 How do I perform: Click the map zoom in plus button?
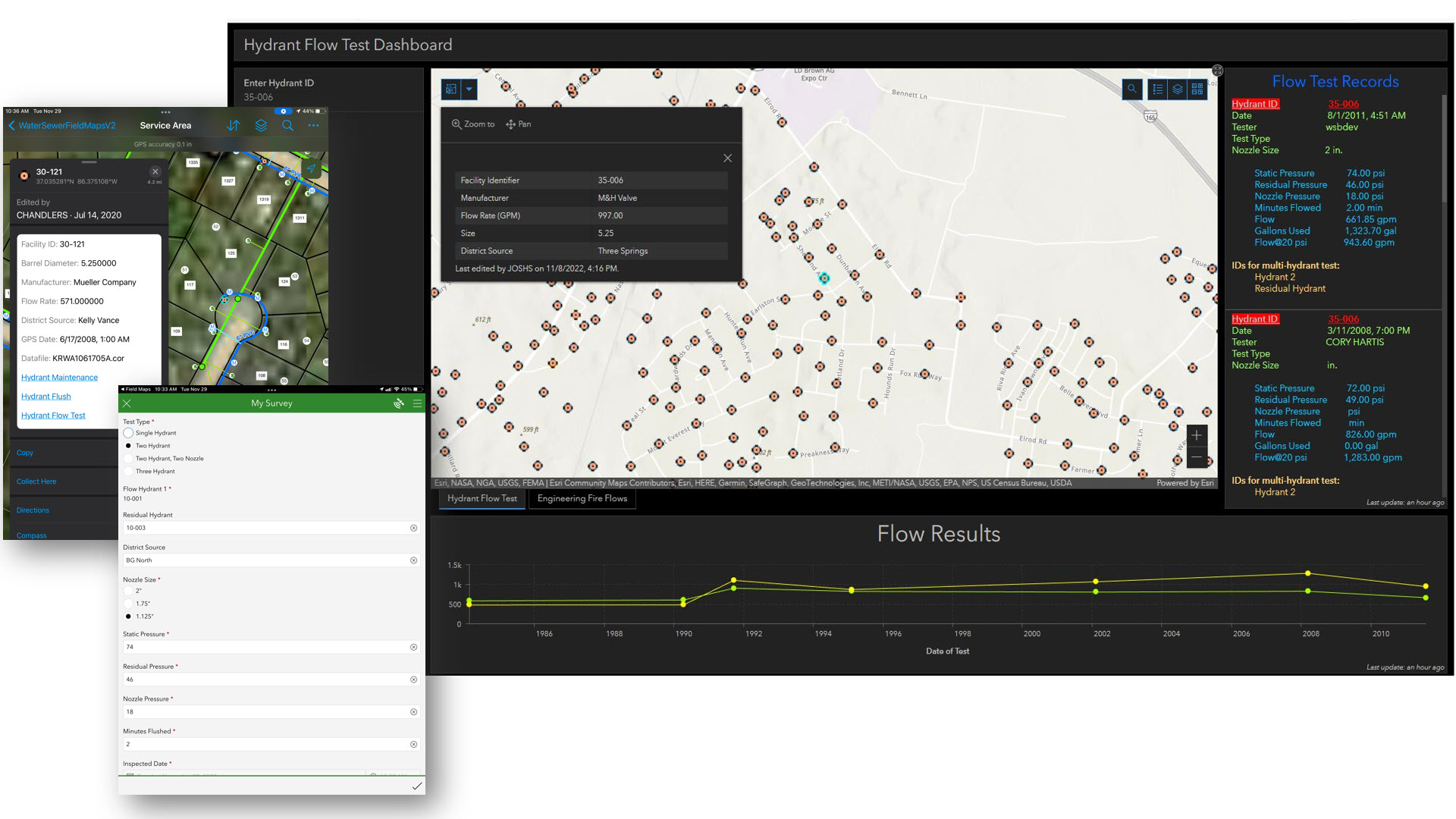tap(1196, 435)
